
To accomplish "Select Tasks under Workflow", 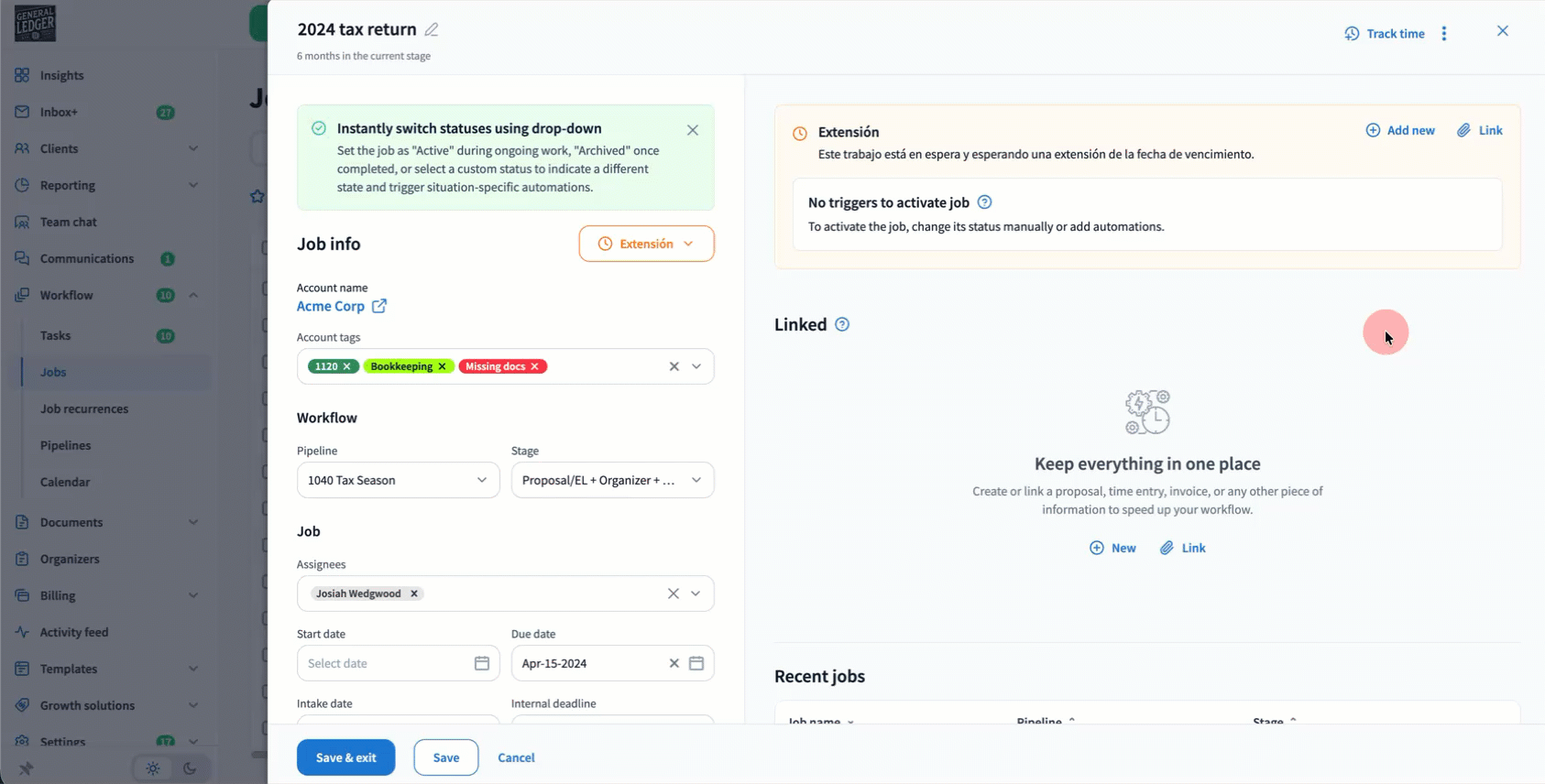I will (x=55, y=335).
